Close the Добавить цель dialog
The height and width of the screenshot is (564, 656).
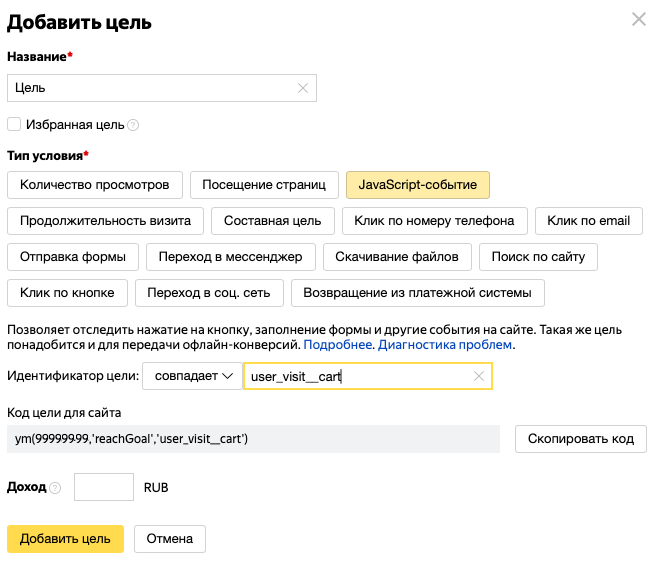pyautogui.click(x=638, y=20)
